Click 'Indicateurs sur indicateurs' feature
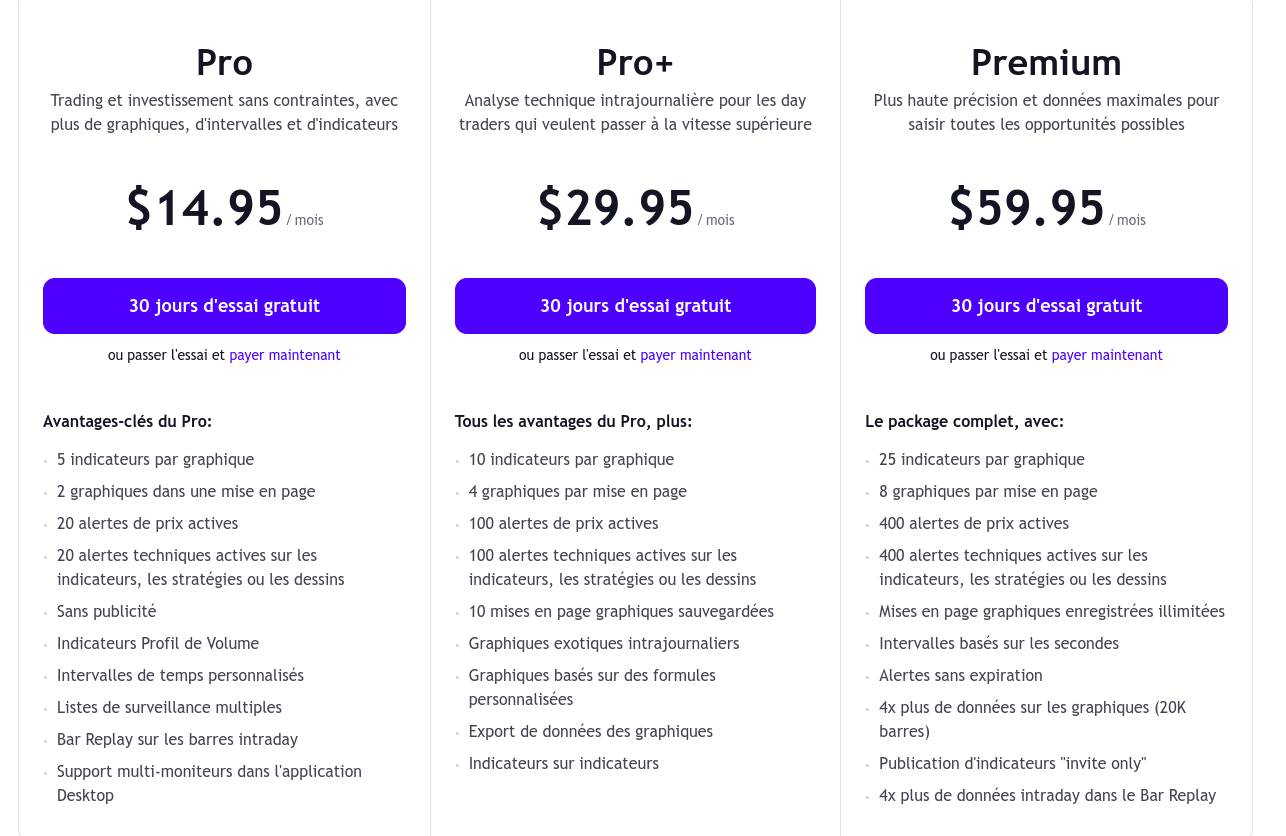This screenshot has height=836, width=1286. click(564, 763)
